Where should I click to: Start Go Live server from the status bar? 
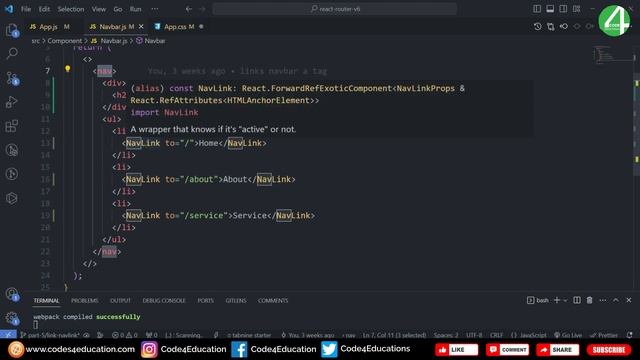tap(568, 335)
